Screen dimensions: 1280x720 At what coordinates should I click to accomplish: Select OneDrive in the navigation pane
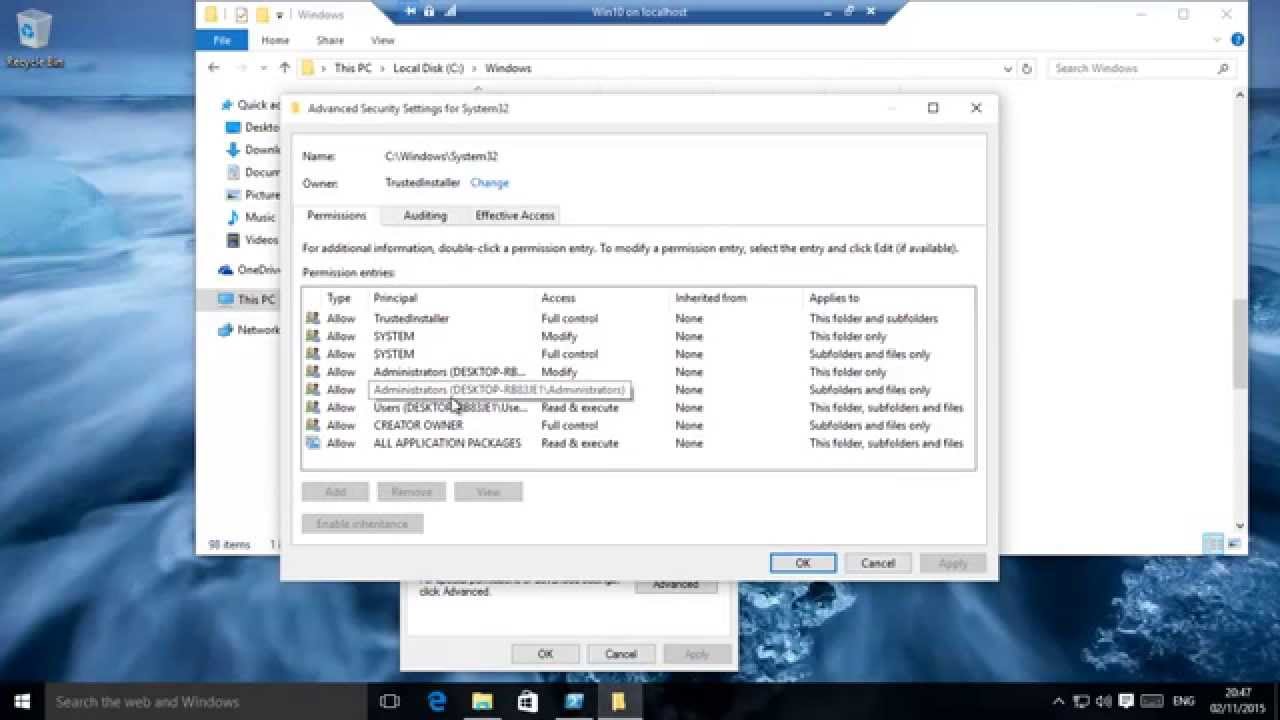[x=248, y=270]
